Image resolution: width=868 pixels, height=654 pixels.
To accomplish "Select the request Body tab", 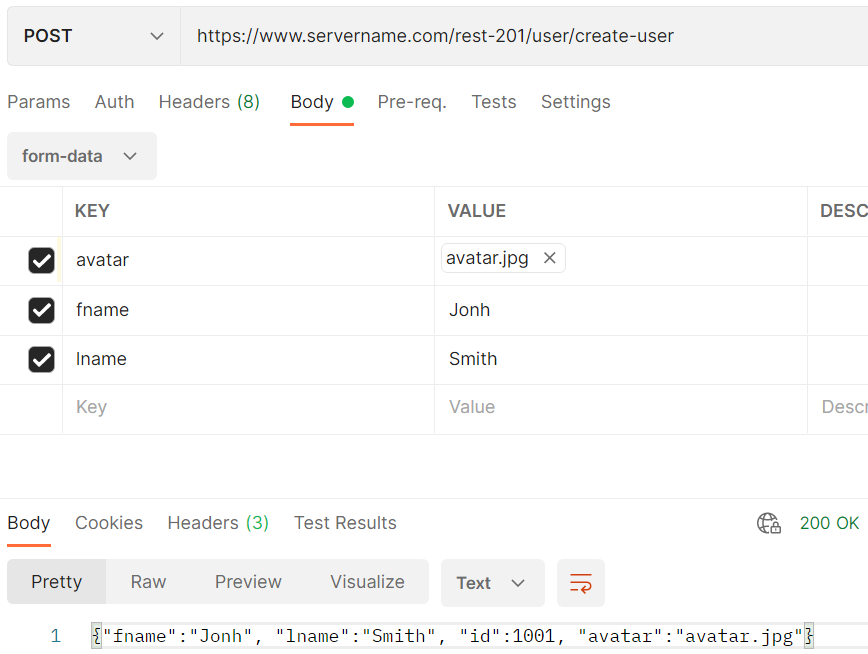I will click(322, 102).
